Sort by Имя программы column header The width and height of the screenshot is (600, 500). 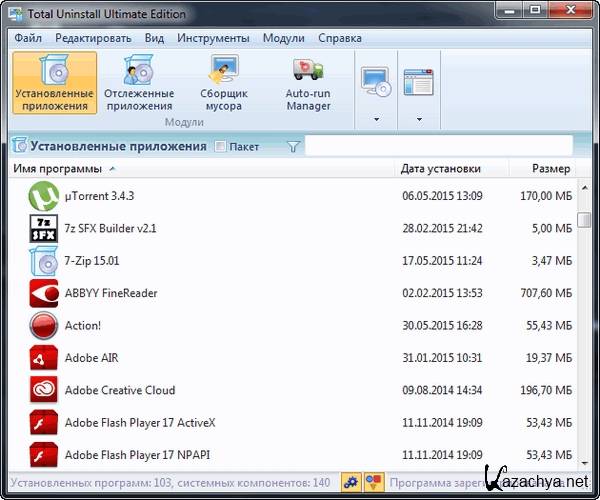coord(58,169)
